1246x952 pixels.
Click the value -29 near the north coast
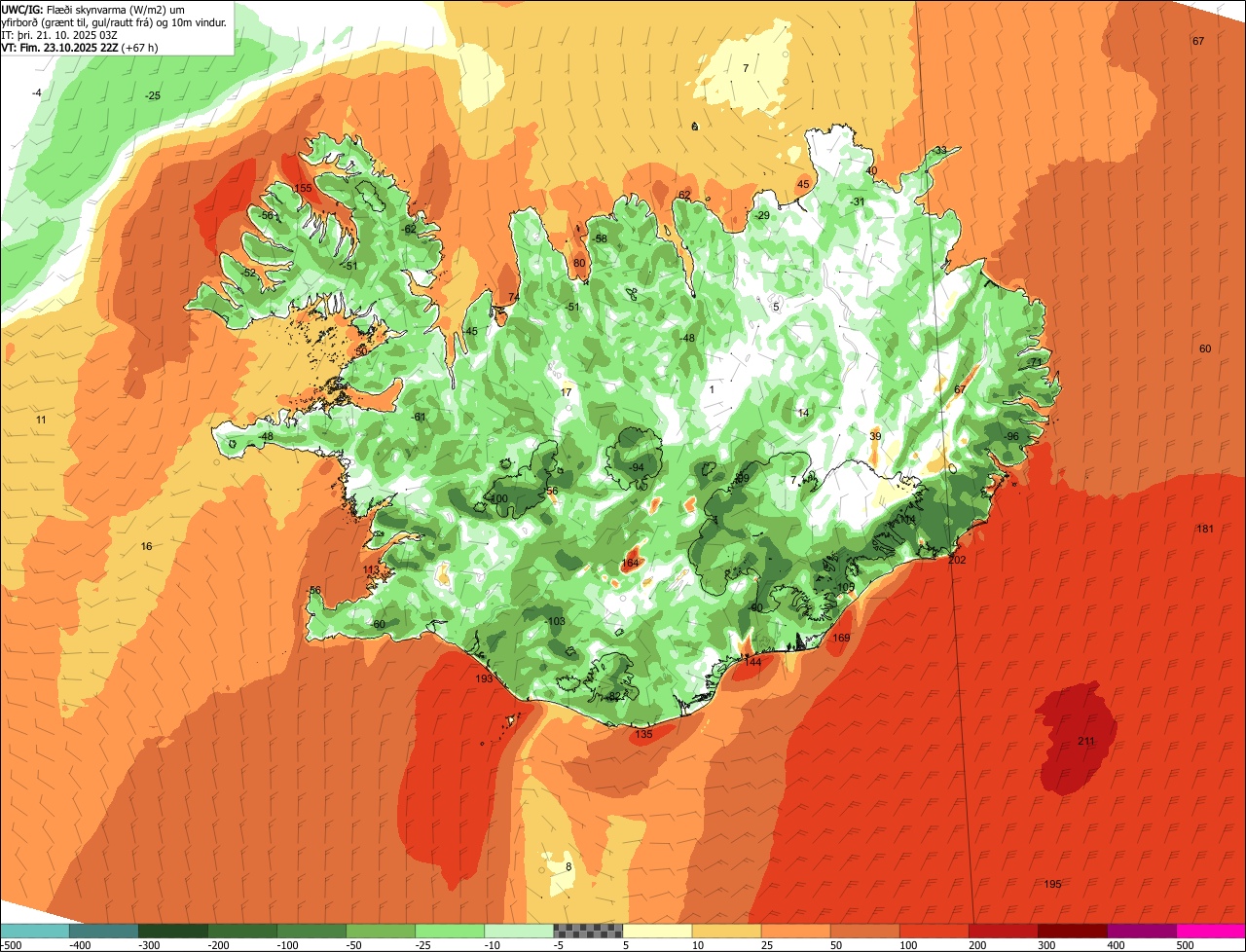(x=762, y=216)
